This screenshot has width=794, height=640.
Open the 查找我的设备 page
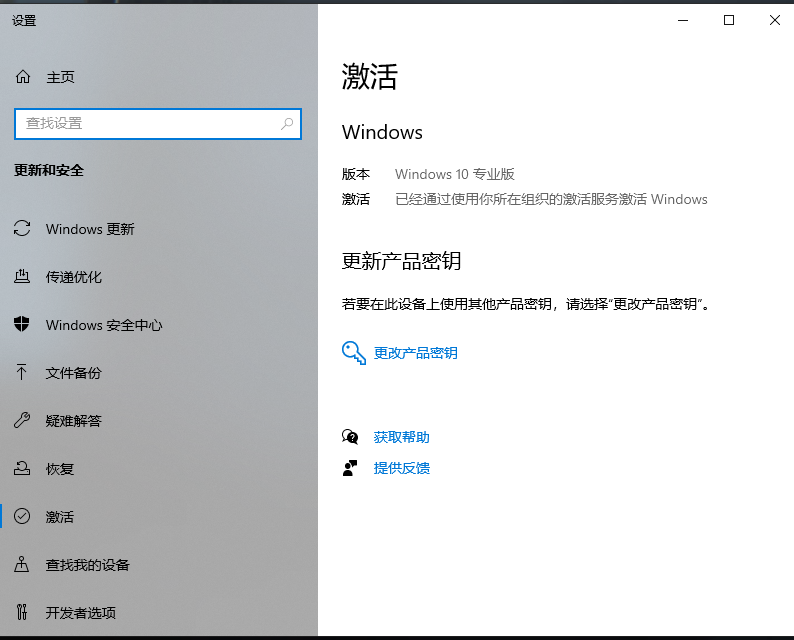(88, 565)
